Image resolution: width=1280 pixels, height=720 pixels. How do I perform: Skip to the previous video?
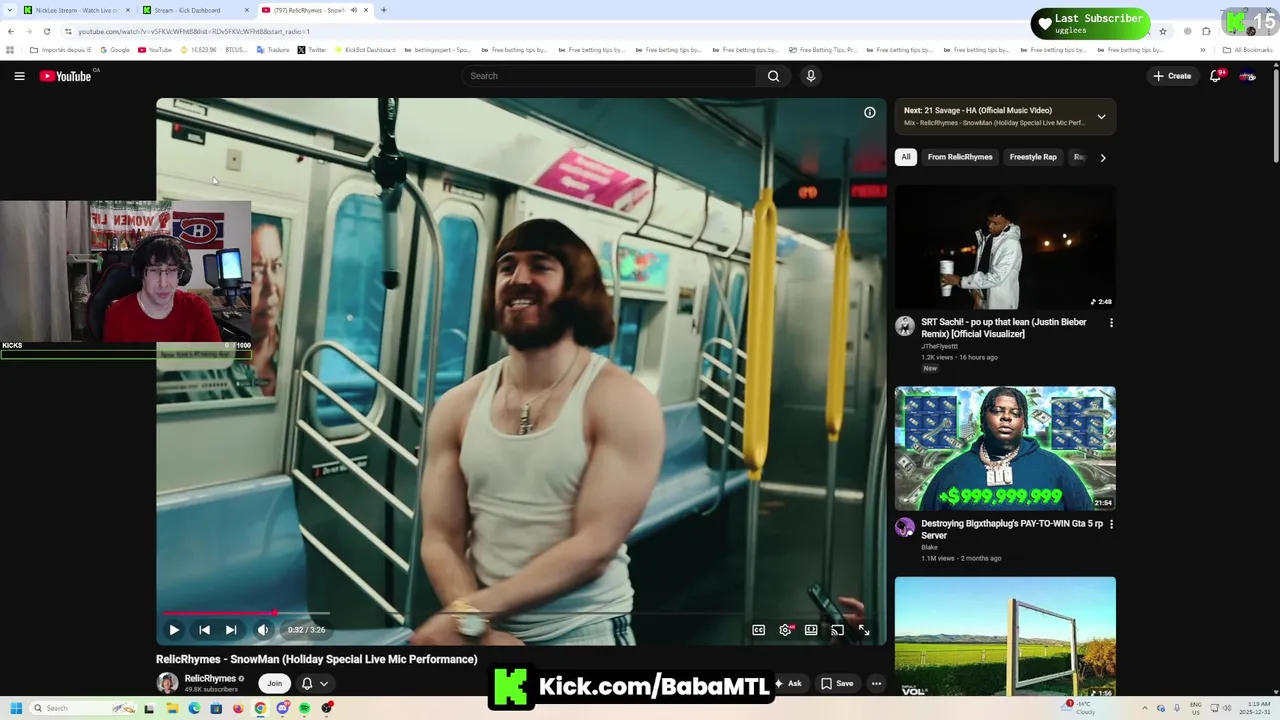[204, 630]
